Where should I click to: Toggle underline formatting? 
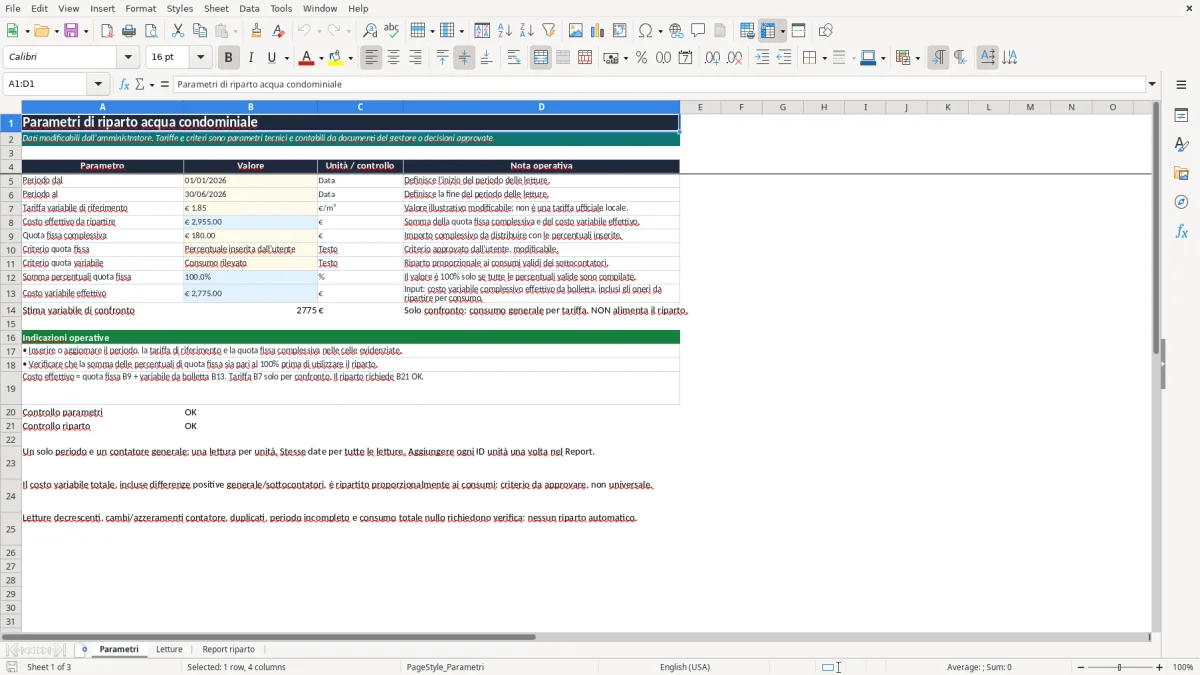(272, 58)
